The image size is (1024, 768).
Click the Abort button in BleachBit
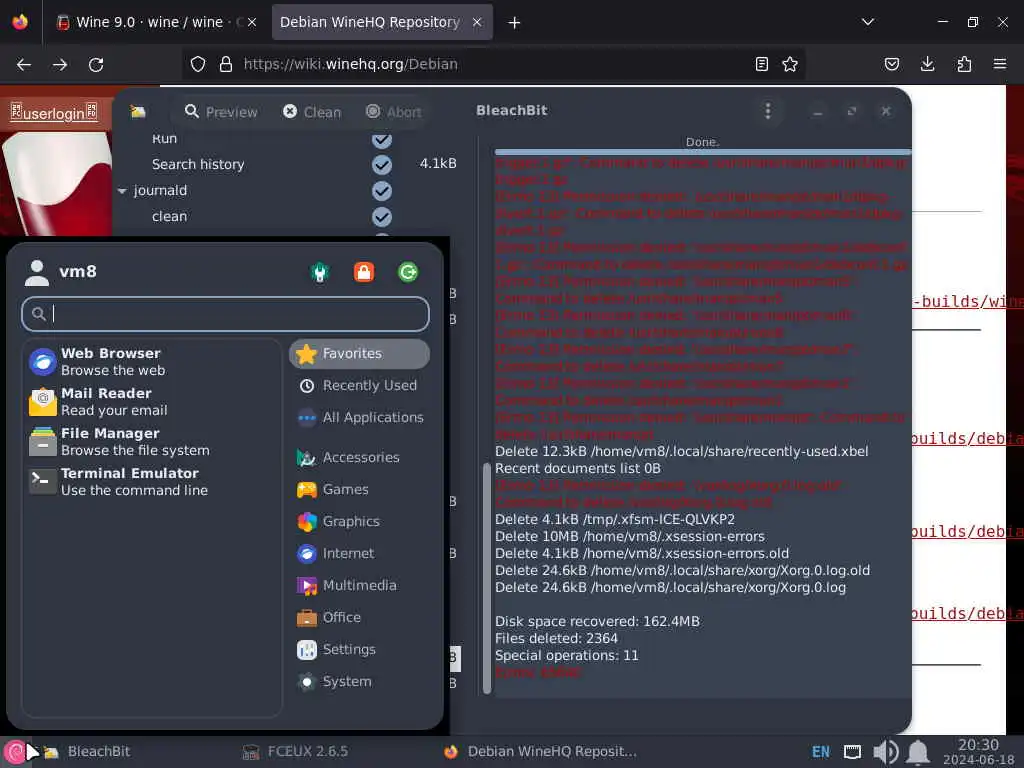(x=394, y=112)
